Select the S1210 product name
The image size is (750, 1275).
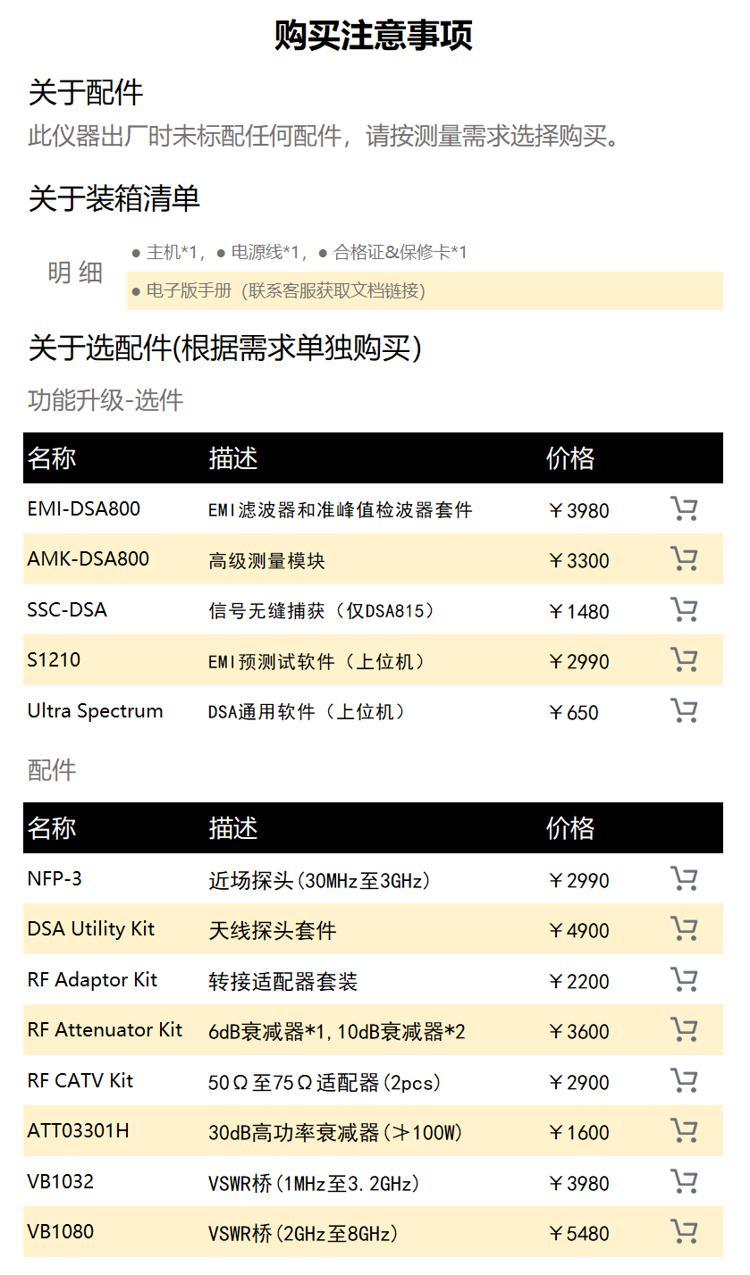click(54, 660)
